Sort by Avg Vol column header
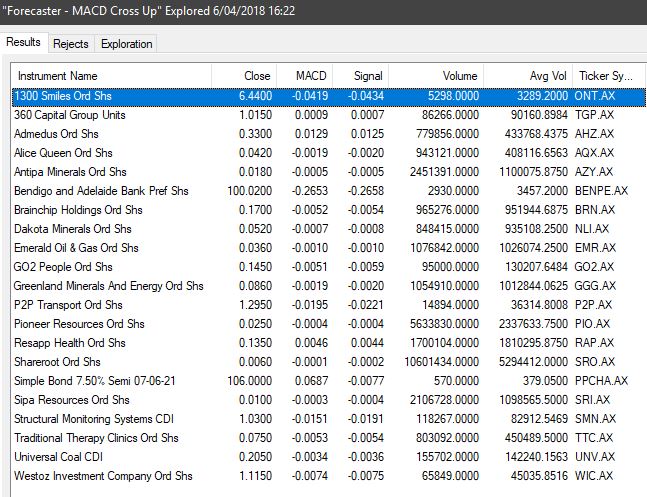Screen dimensions: 647x497 528,76
